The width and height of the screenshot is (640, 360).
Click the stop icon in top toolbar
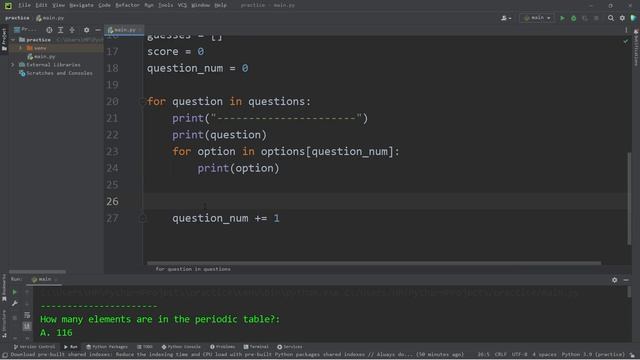coord(596,18)
